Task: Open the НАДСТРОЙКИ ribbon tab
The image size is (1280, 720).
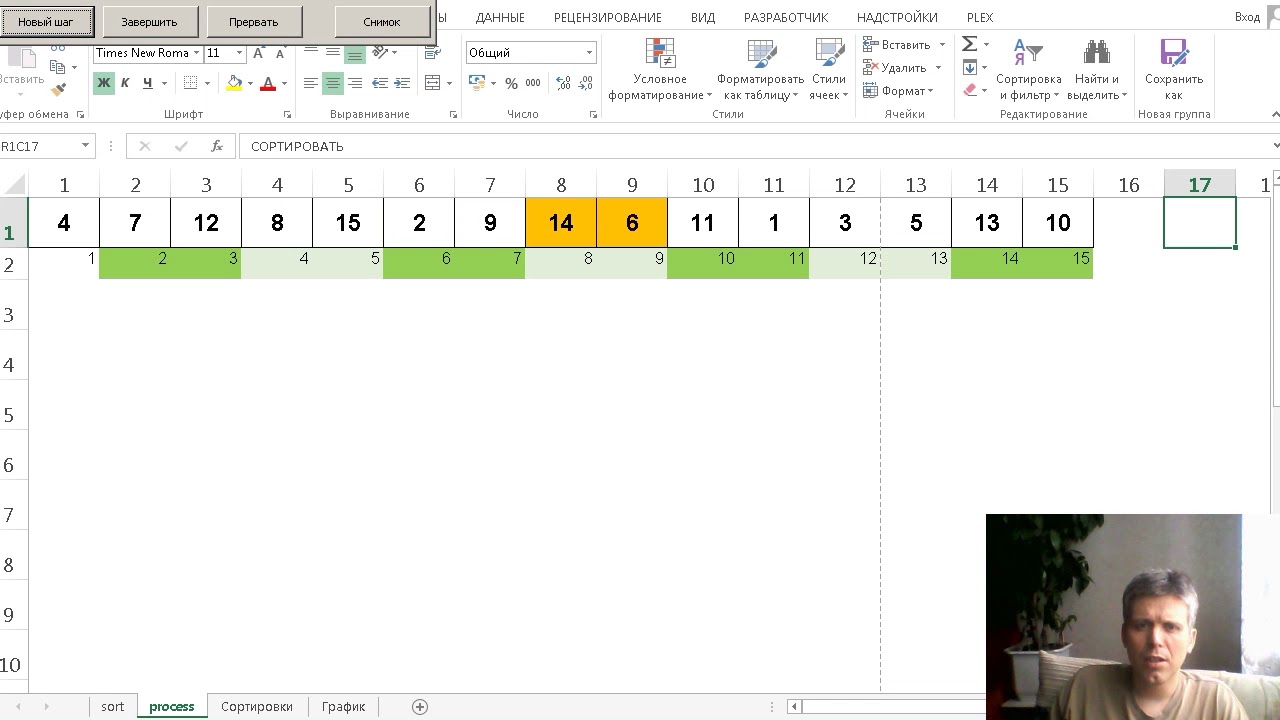Action: [897, 18]
